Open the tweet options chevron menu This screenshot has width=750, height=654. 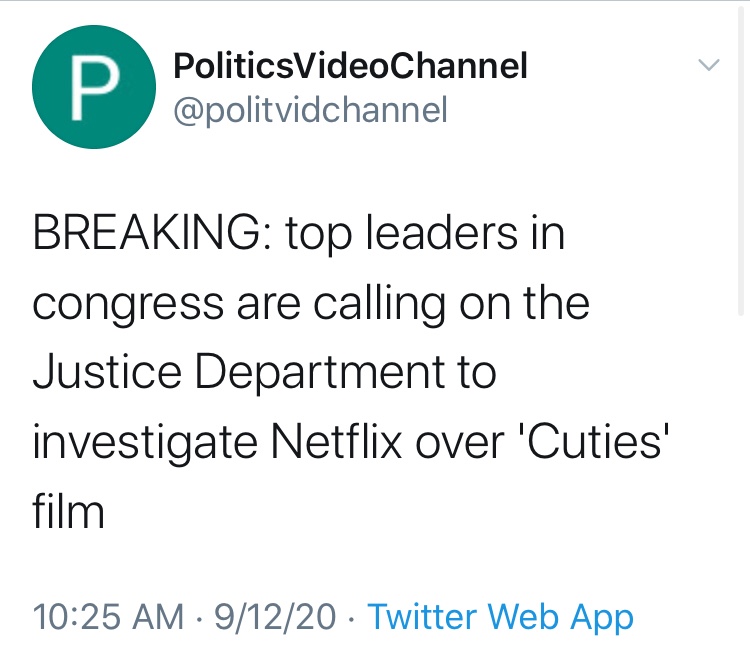click(708, 66)
